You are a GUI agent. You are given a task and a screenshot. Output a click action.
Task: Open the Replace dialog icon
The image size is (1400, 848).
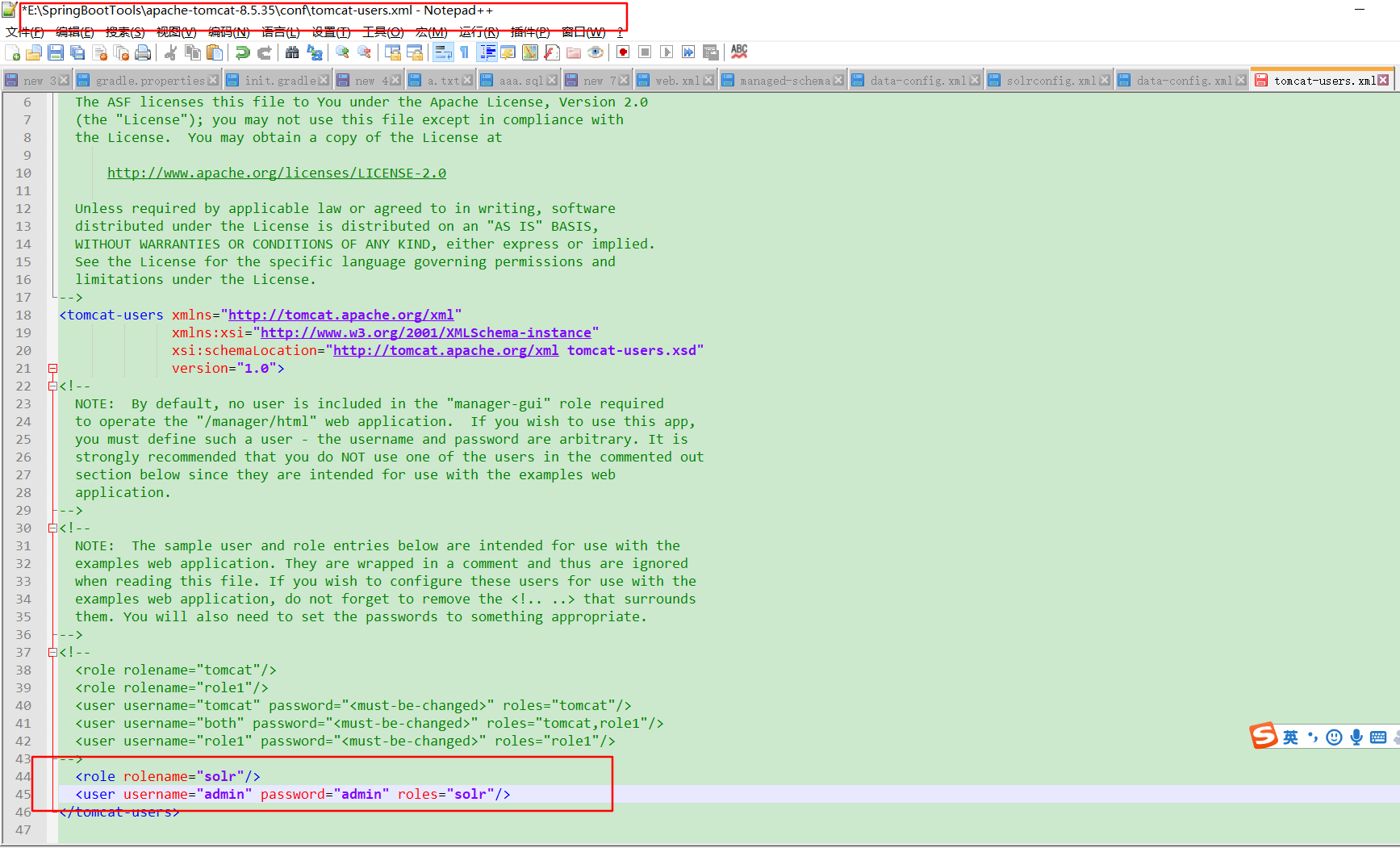tap(315, 53)
